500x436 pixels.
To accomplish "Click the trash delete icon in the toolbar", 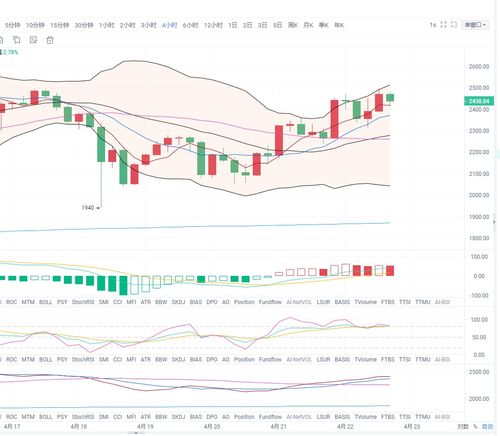I will (x=50, y=40).
